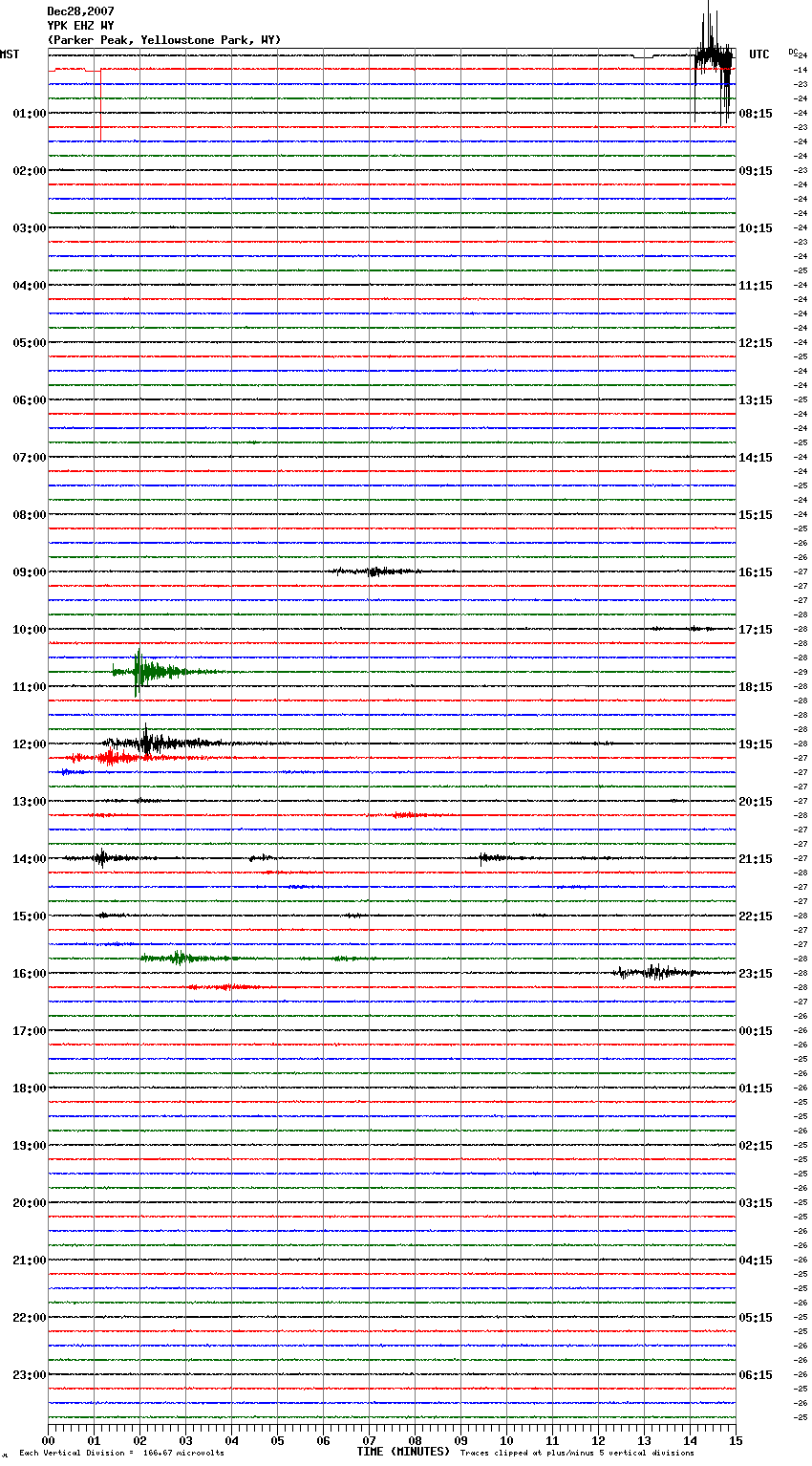The width and height of the screenshot is (812, 1466).
Task: Select the MST hour label "01:00"
Action: 30,114
